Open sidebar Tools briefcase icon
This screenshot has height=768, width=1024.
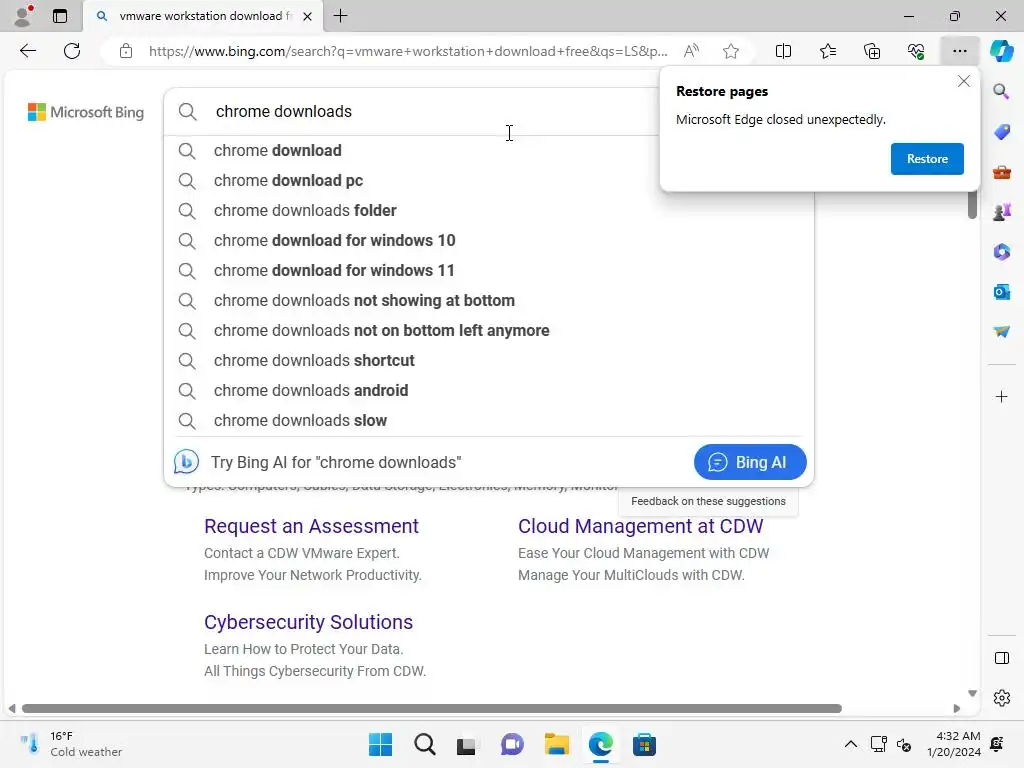(1001, 172)
